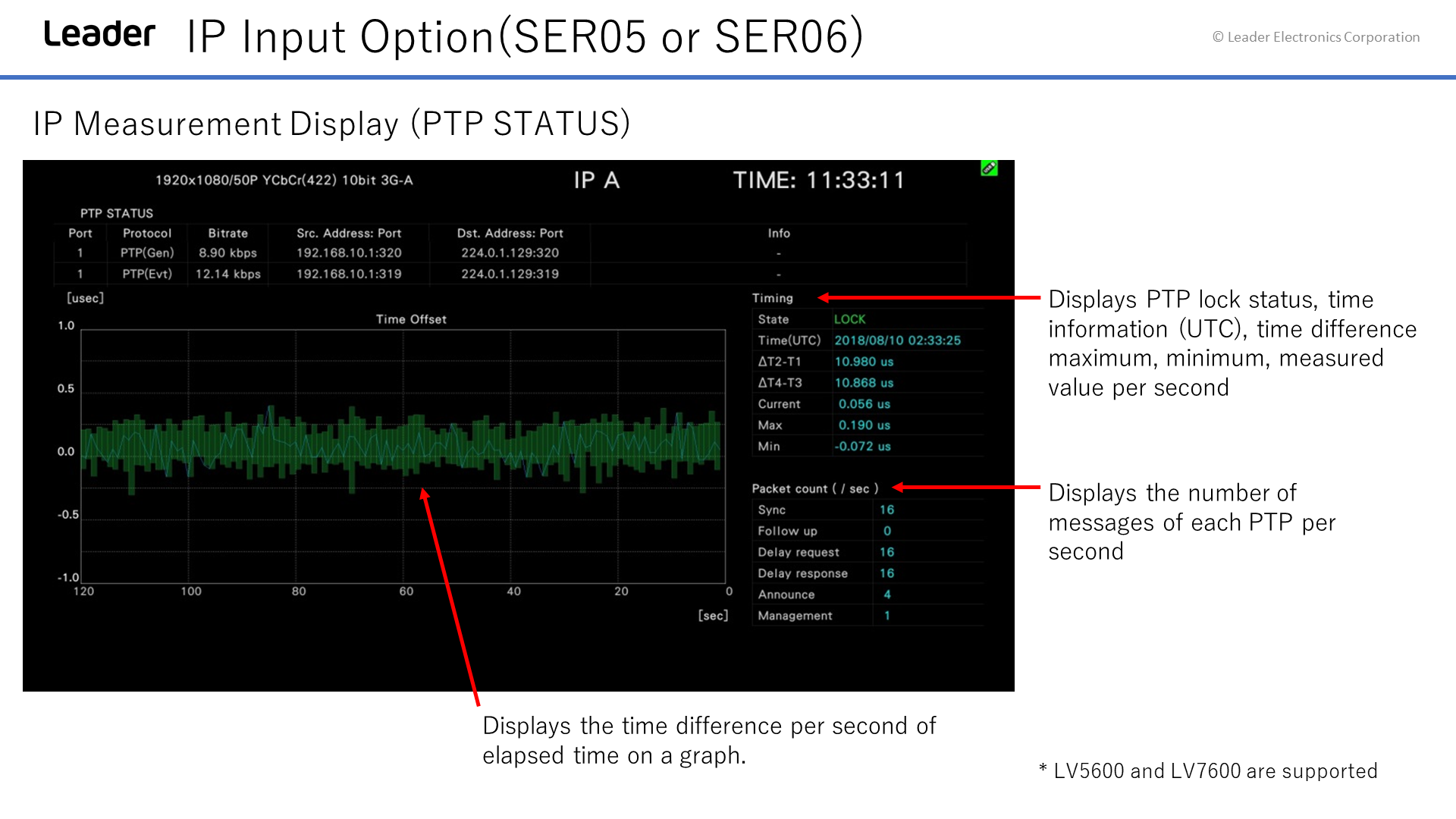The width and height of the screenshot is (1456, 819).
Task: Click the Max value 0.190 us
Action: coord(864,425)
